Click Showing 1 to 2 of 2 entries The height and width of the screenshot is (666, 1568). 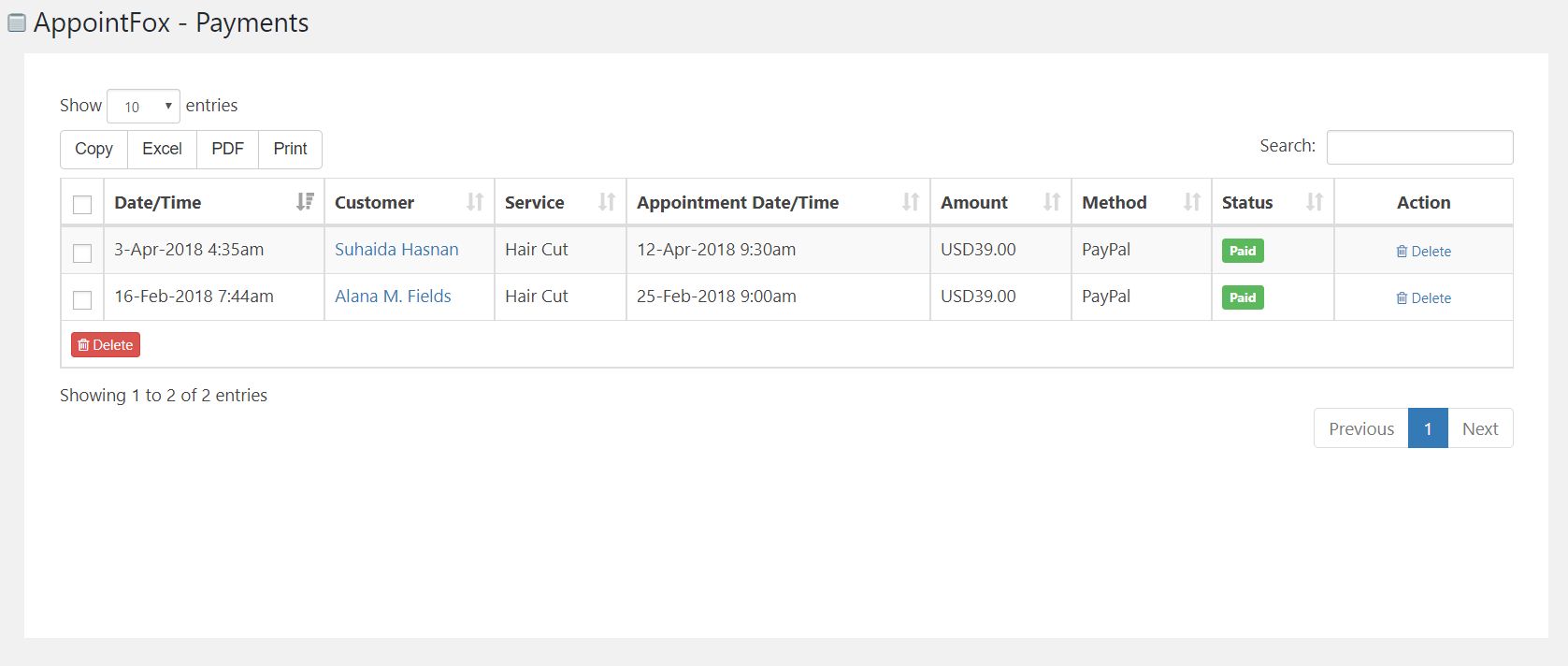coord(164,396)
